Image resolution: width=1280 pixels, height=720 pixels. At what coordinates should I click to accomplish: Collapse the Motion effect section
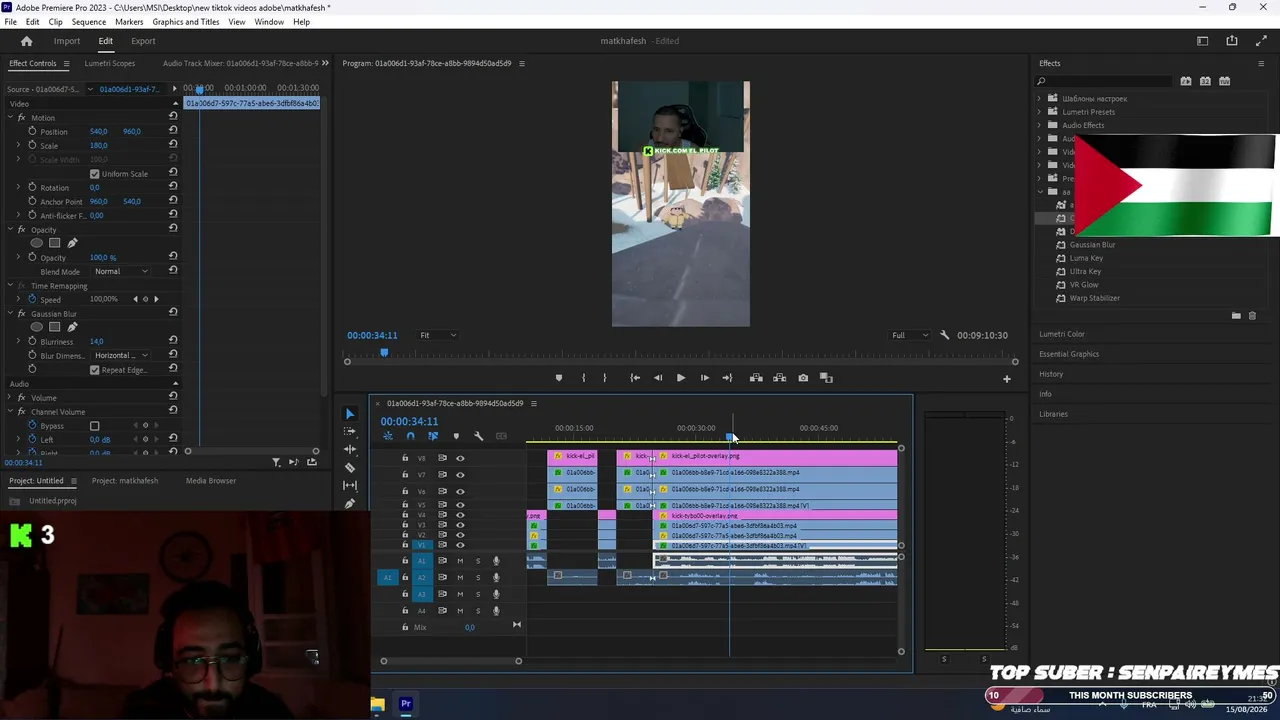[x=10, y=118]
